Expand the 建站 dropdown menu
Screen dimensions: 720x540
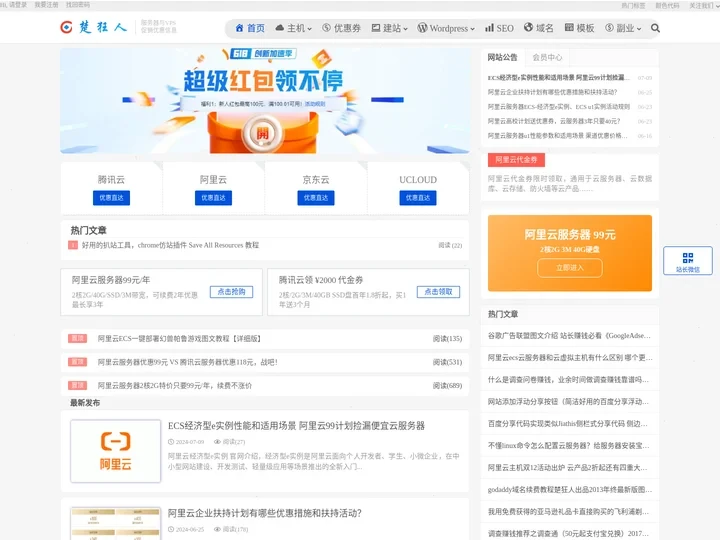389,28
